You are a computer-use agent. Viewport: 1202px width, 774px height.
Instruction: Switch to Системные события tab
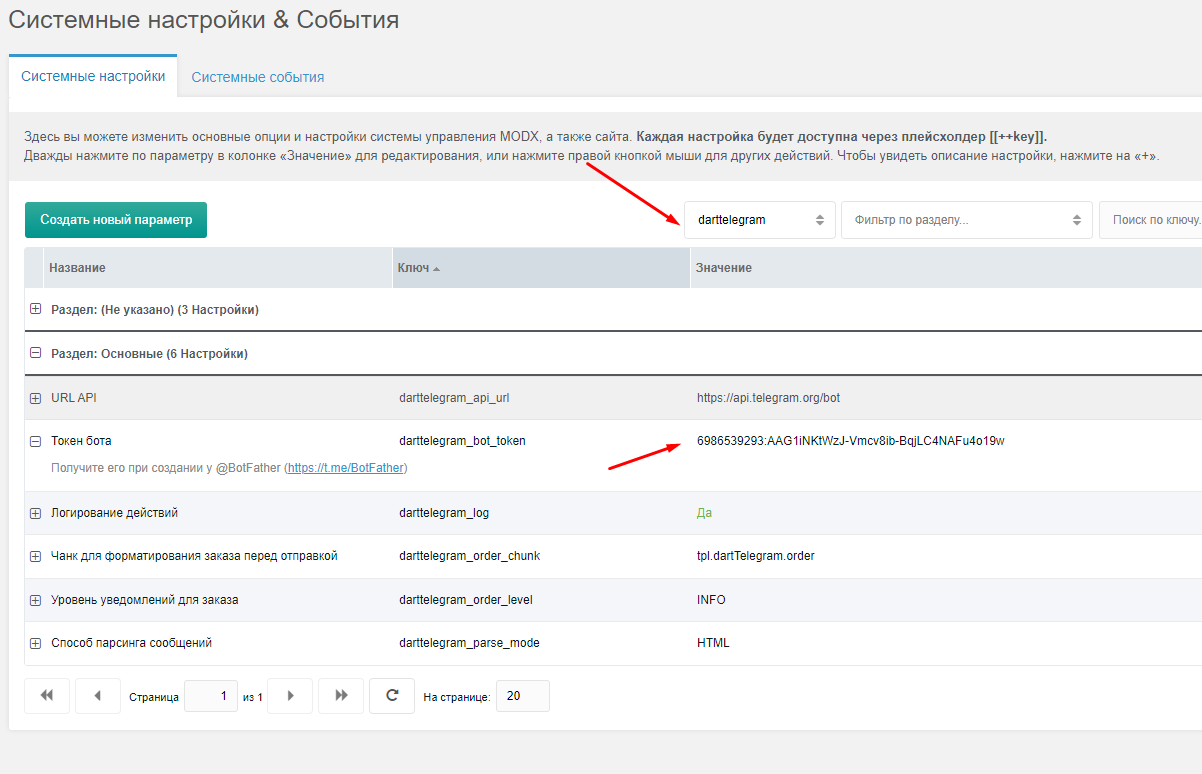click(x=258, y=77)
